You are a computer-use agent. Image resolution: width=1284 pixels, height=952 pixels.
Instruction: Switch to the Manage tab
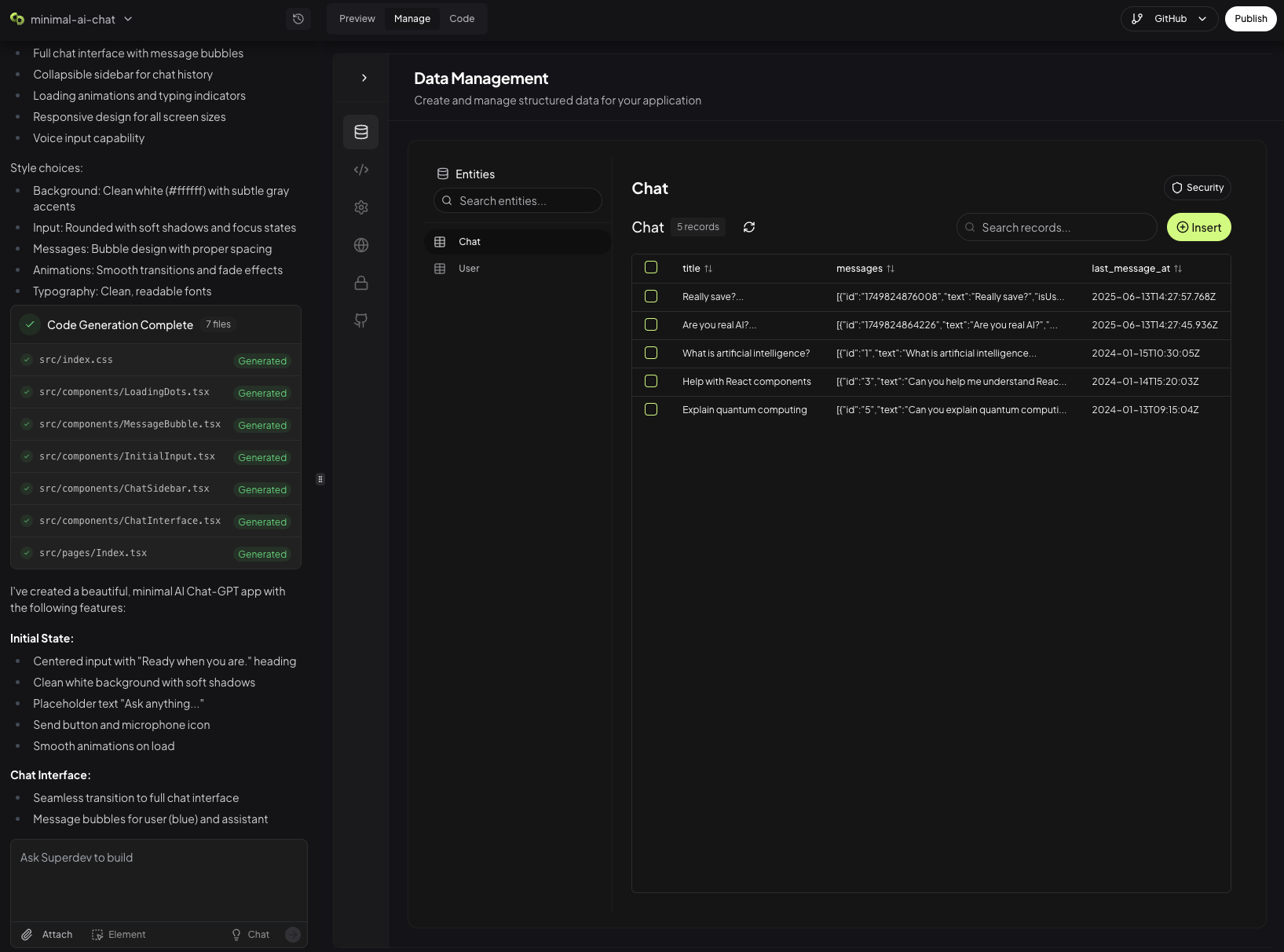412,19
